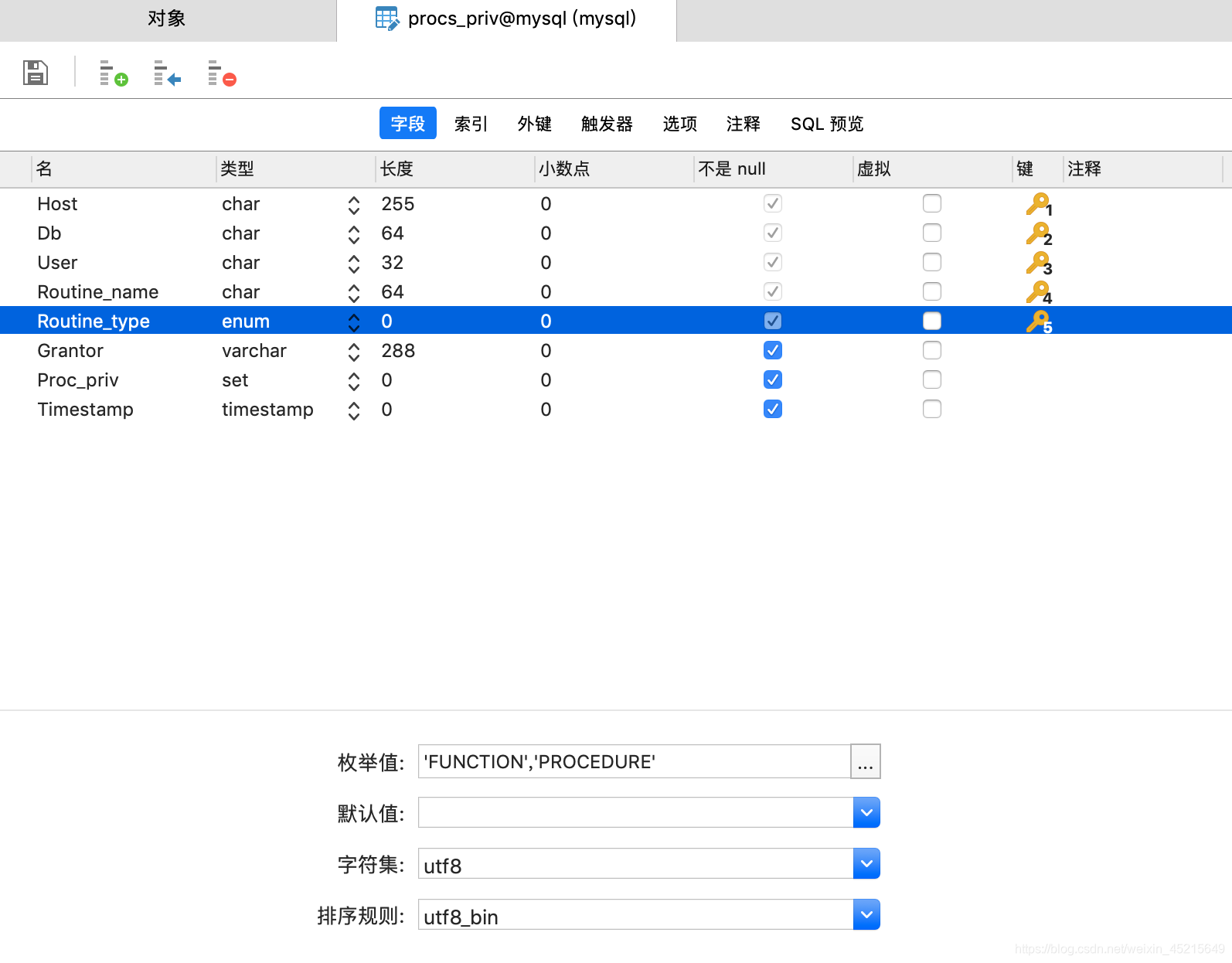The image size is (1232, 963).
Task: Open the SQL 预览 preview tab
Action: click(x=827, y=124)
